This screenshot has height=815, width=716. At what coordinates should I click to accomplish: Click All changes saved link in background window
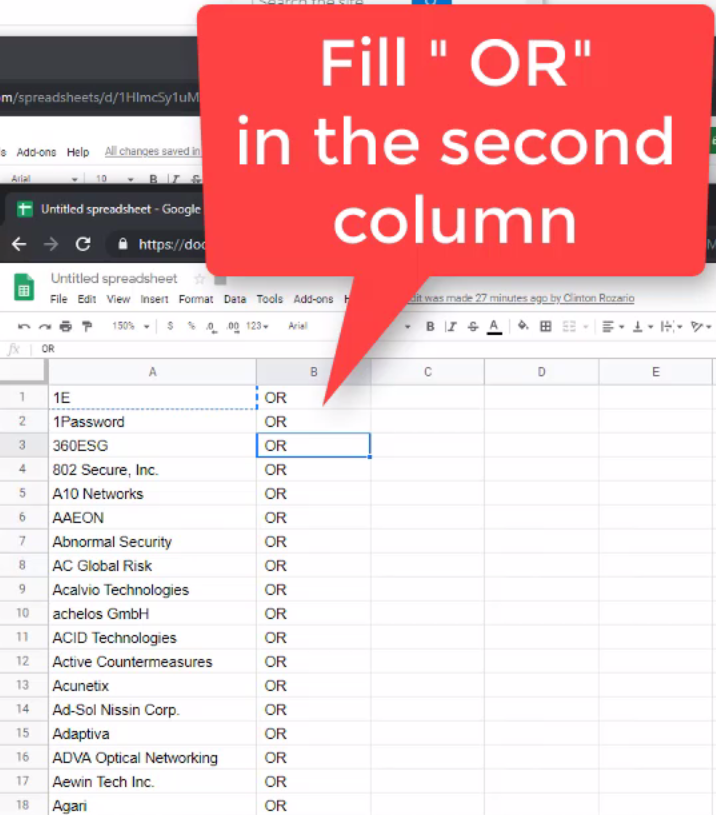[152, 151]
